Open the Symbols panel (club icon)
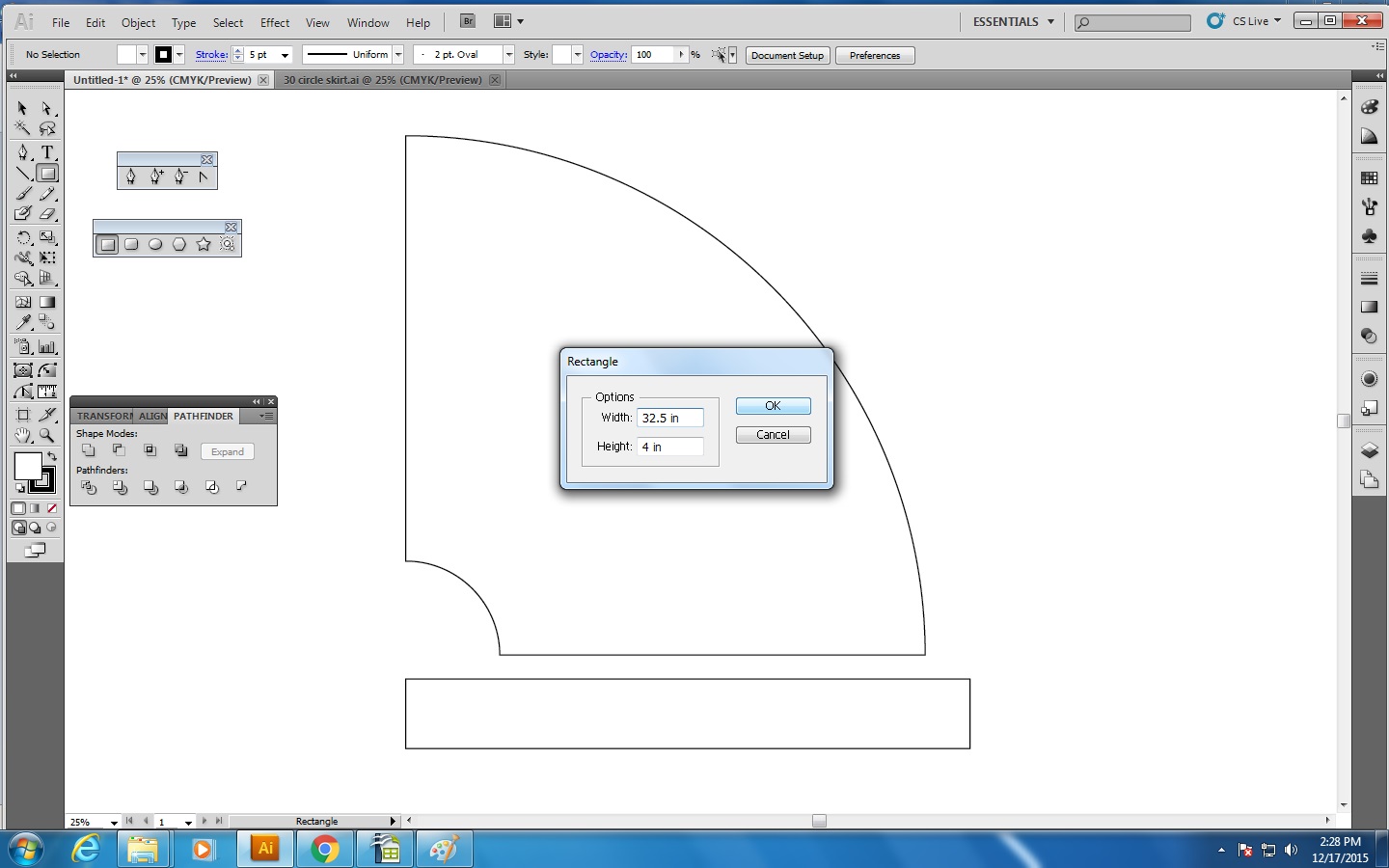 (x=1369, y=235)
